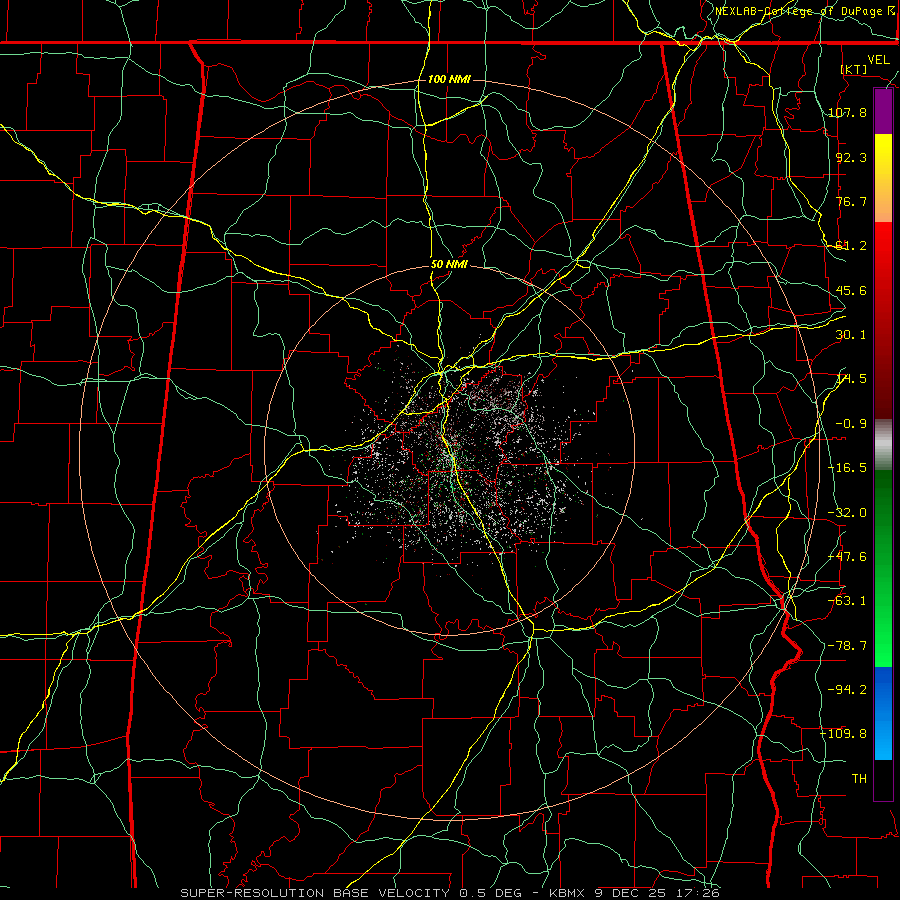Click the -16.5 velocity scale value
900x900 pixels.
847,468
